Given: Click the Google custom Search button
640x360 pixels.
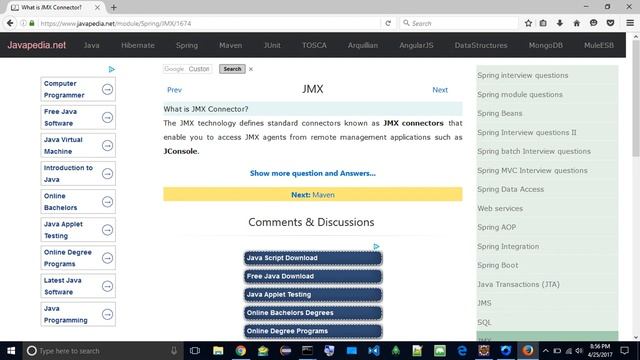Looking at the screenshot, I should (x=232, y=69).
